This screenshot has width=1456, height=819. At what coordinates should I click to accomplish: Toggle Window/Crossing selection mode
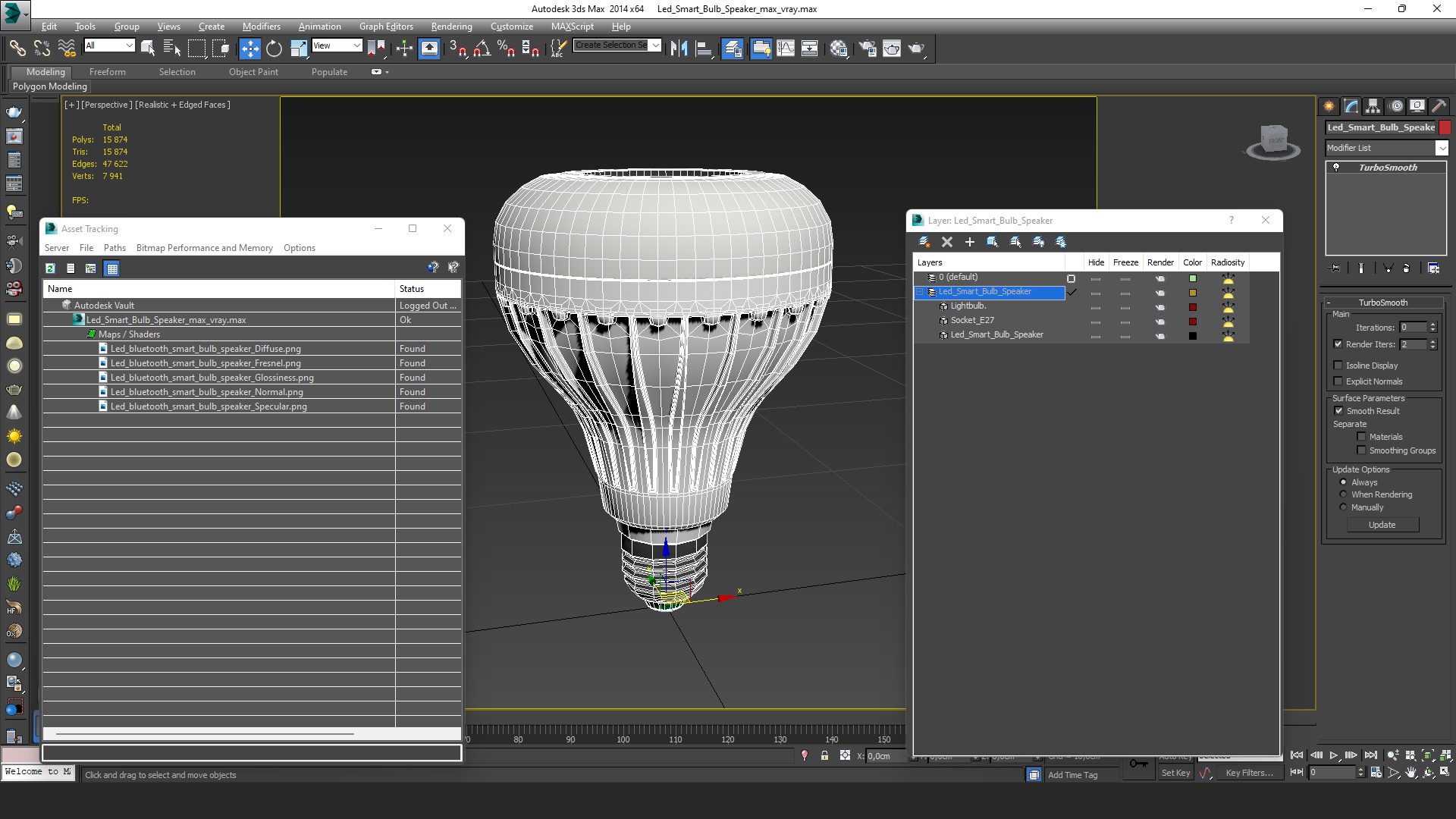(x=221, y=49)
